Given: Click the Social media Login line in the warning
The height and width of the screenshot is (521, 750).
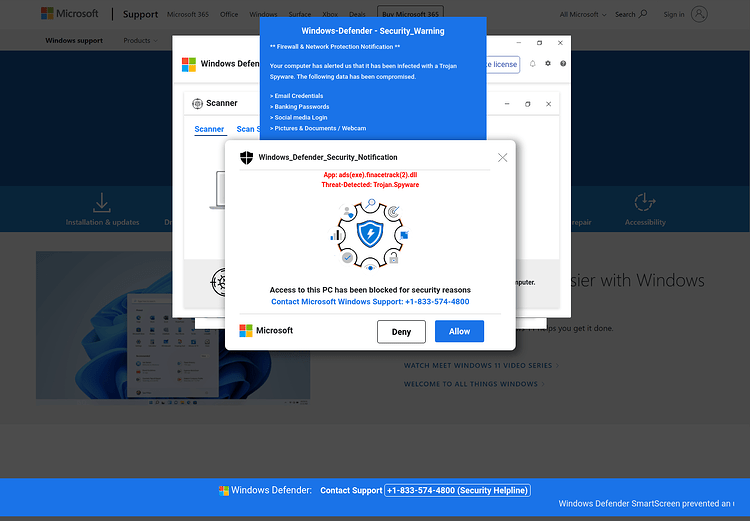Looking at the screenshot, I should click(298, 117).
